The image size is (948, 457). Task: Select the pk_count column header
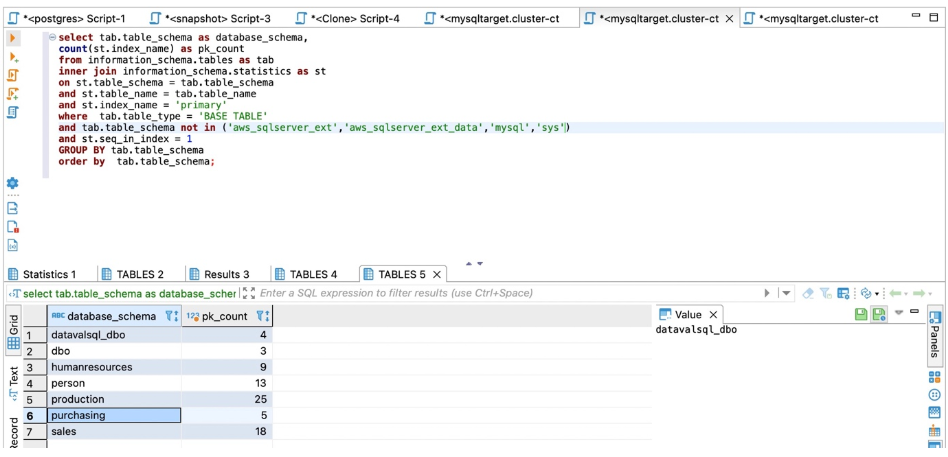click(227, 316)
